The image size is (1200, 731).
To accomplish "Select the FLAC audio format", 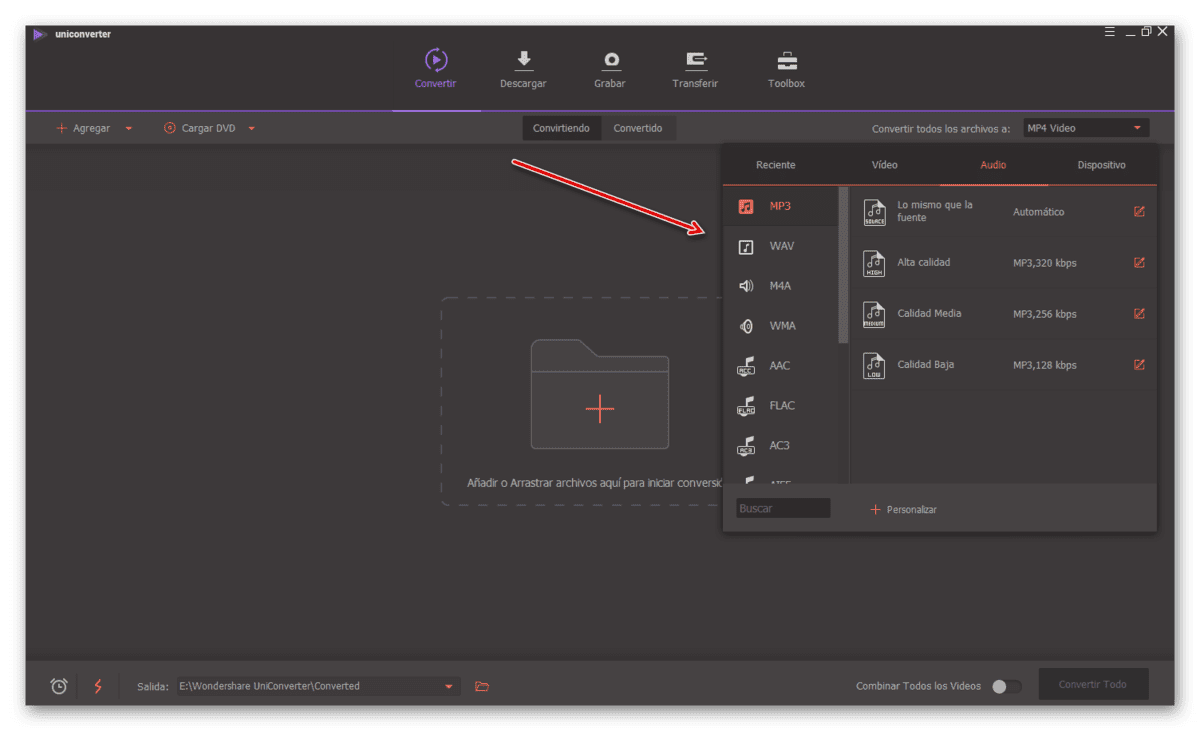I will click(x=782, y=405).
